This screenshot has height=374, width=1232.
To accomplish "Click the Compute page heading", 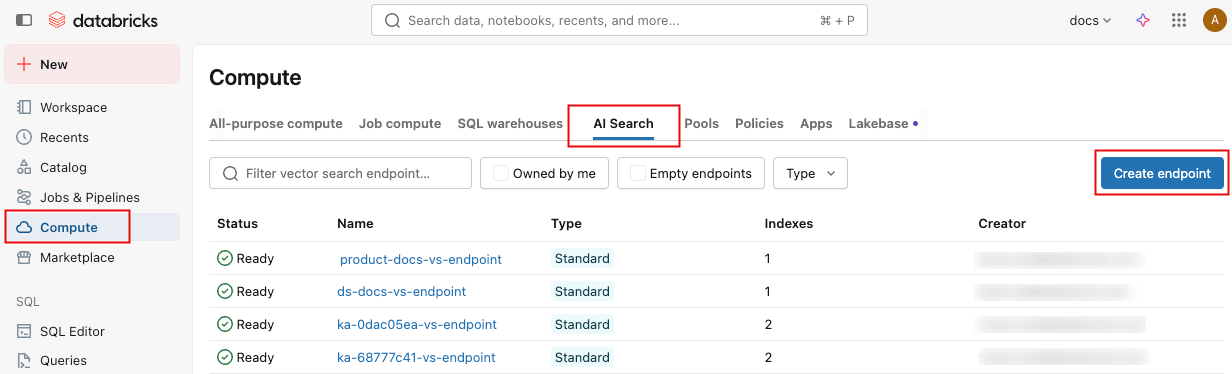I will click(x=255, y=77).
